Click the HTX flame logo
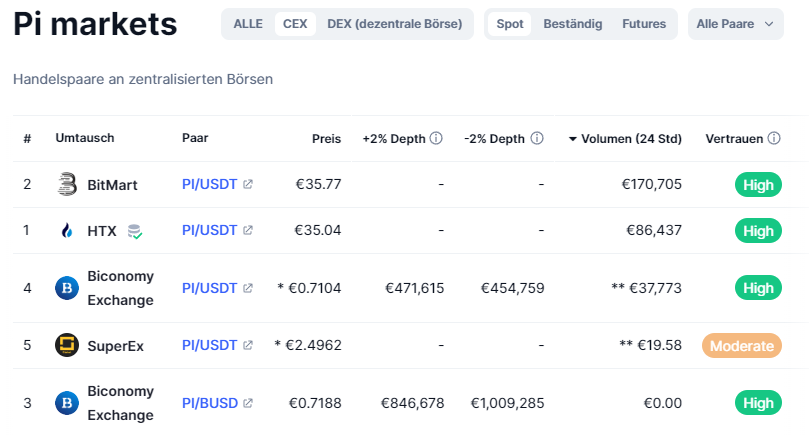The height and width of the screenshot is (436, 809). [67, 231]
